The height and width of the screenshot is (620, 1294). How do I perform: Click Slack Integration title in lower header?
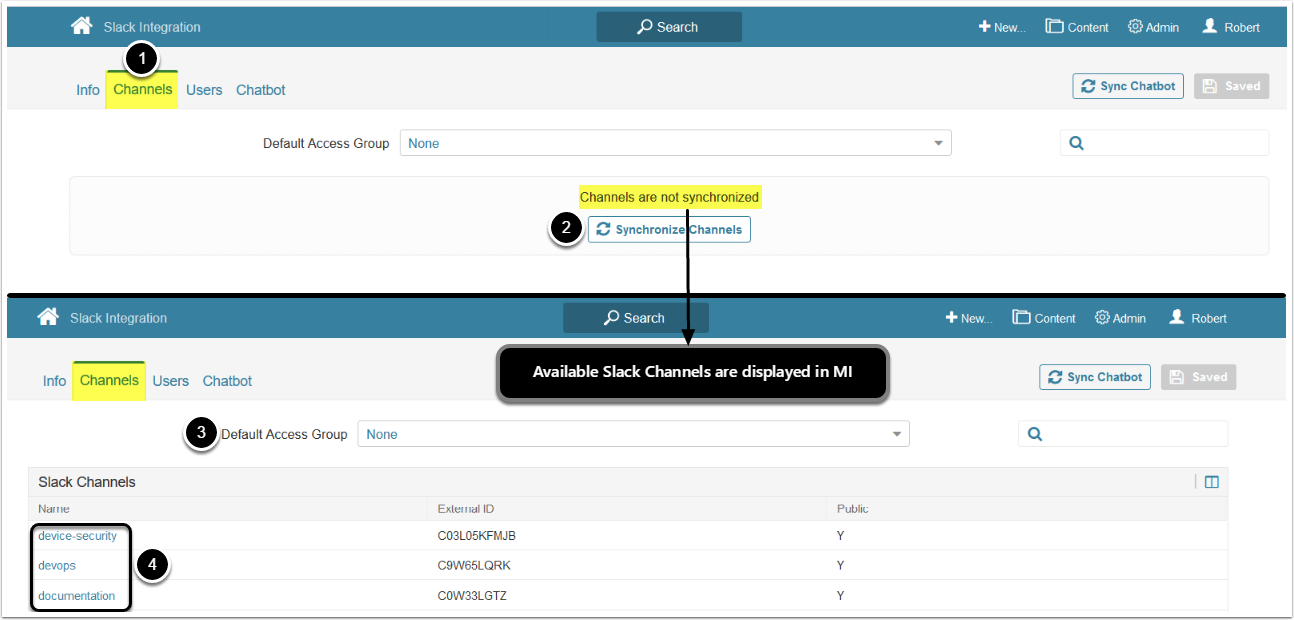pyautogui.click(x=118, y=318)
